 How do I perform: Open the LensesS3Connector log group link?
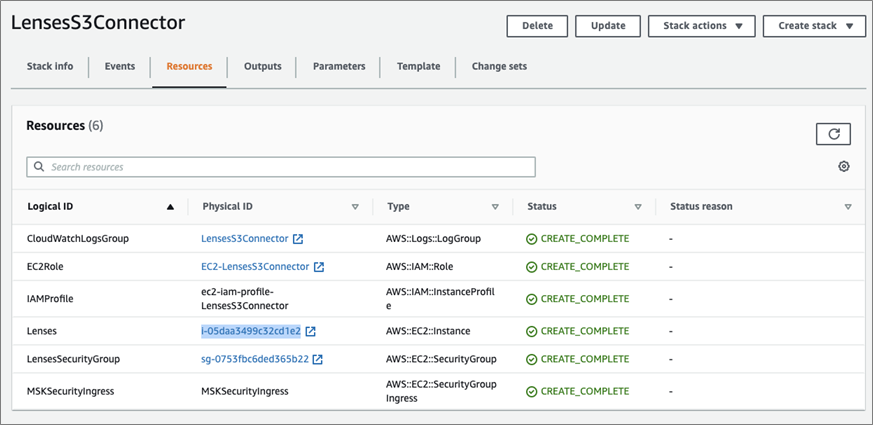pos(245,239)
